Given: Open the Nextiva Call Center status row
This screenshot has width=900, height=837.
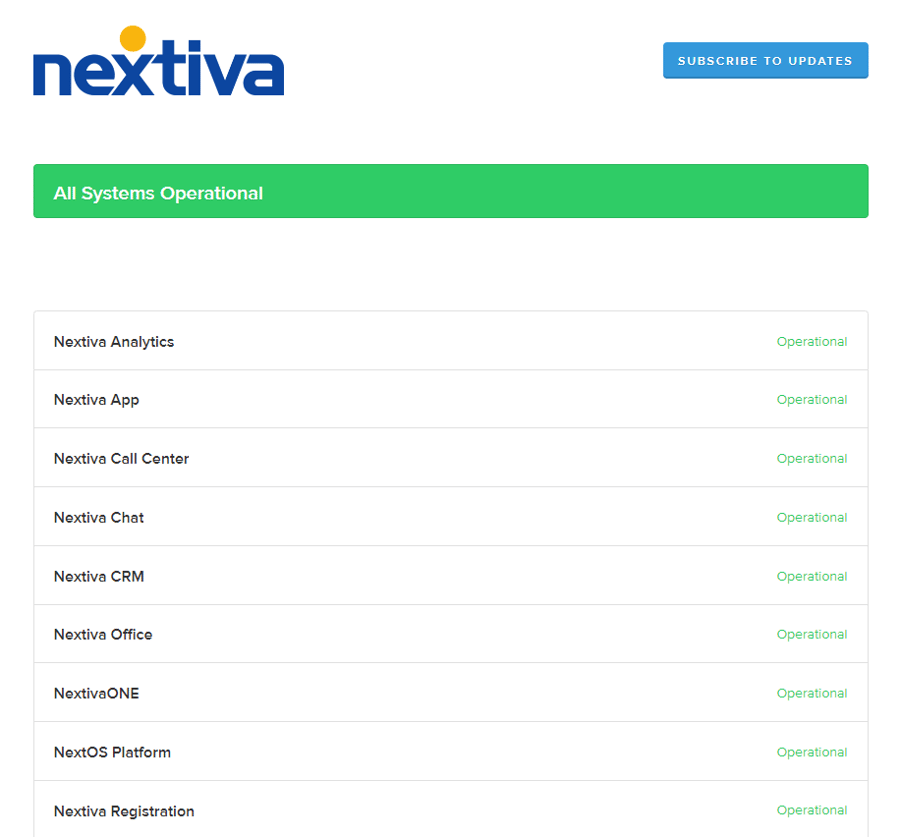Looking at the screenshot, I should tap(121, 458).
